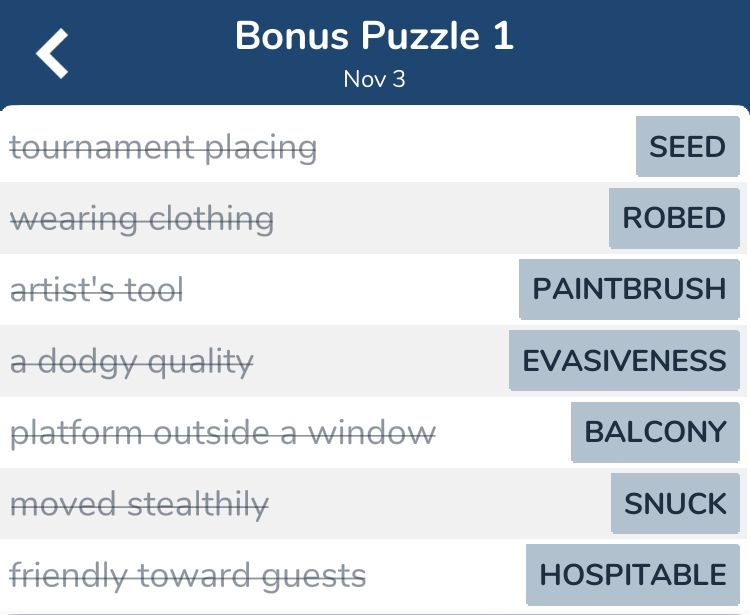Tap the BALCONY answer tile
Screen dimensions: 750x615
655,432
